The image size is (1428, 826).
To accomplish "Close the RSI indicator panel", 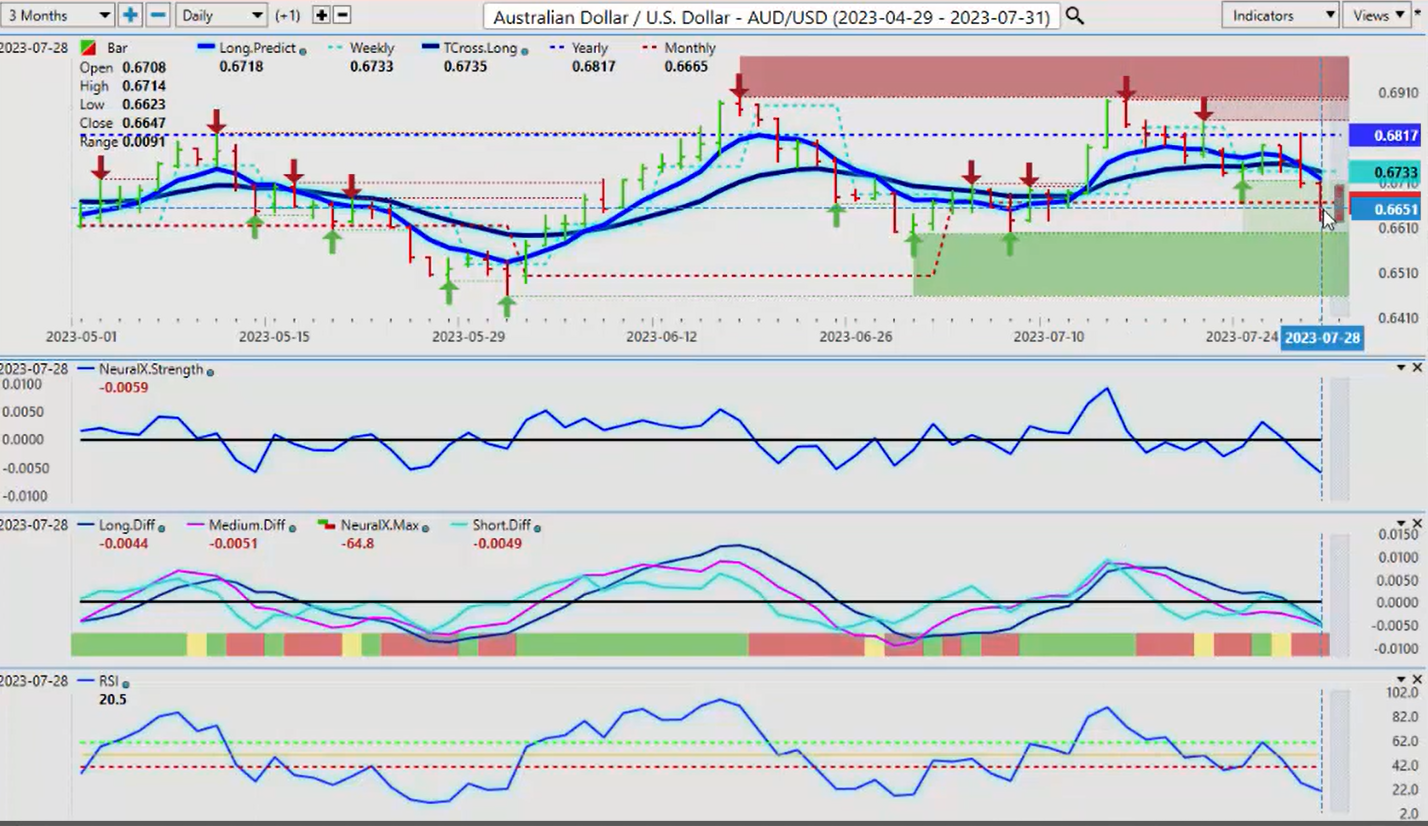I will tap(1416, 679).
